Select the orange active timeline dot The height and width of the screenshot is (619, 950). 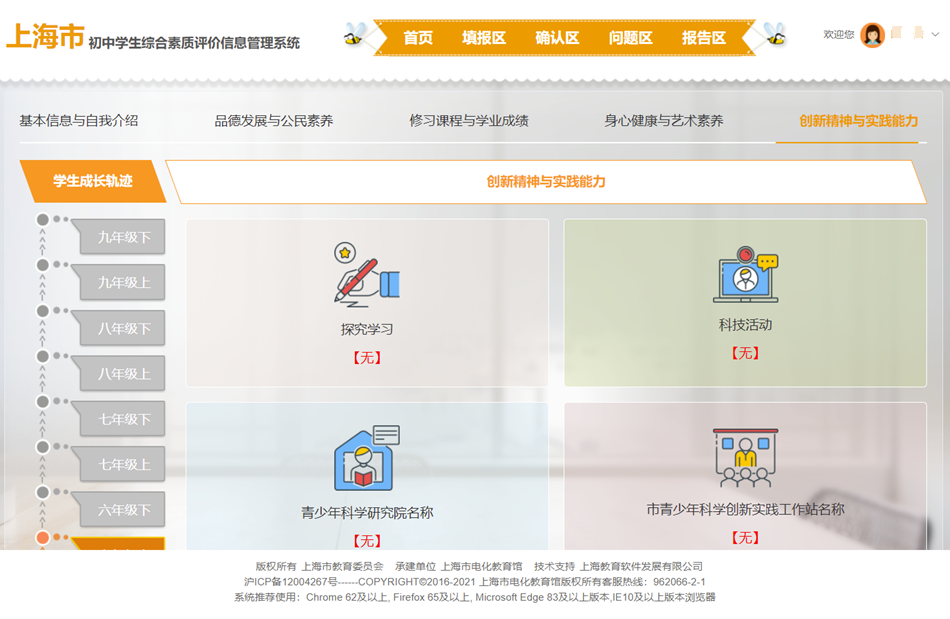tap(43, 538)
